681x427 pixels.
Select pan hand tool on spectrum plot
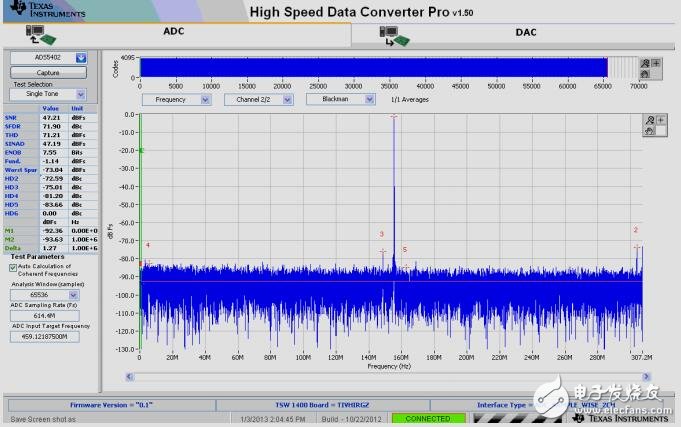point(649,130)
